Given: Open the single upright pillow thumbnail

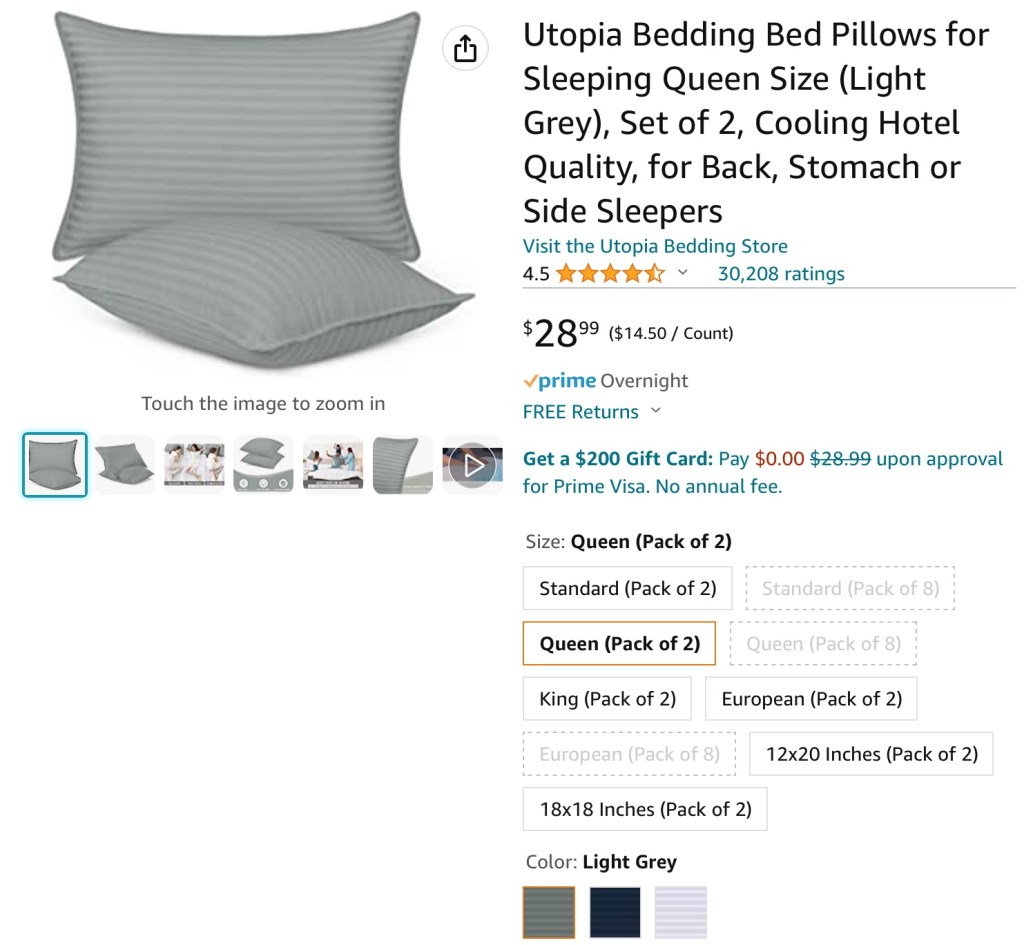Looking at the screenshot, I should [x=403, y=465].
